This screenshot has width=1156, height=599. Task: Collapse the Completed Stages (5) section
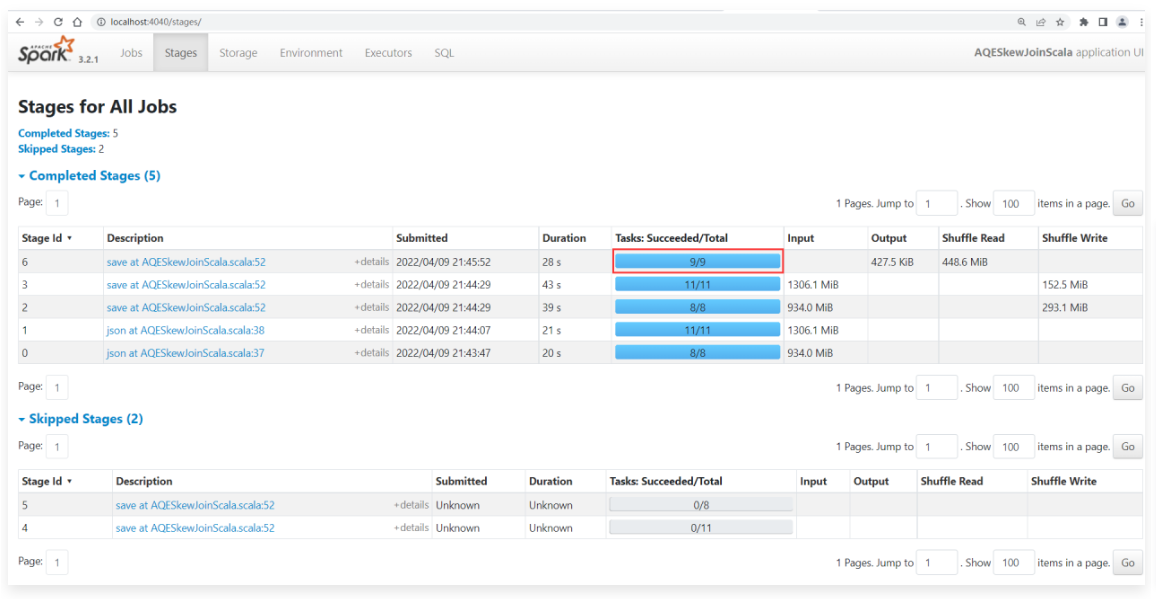click(x=89, y=176)
